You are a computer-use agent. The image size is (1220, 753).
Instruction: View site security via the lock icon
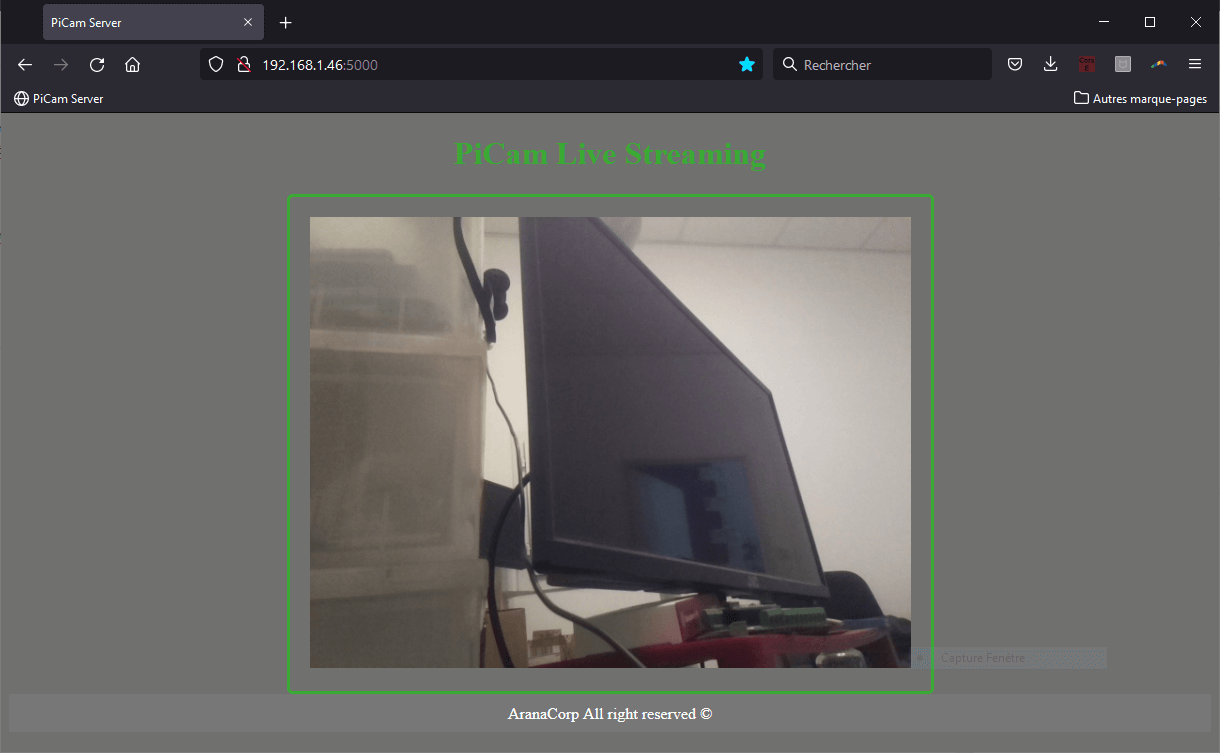coord(243,64)
